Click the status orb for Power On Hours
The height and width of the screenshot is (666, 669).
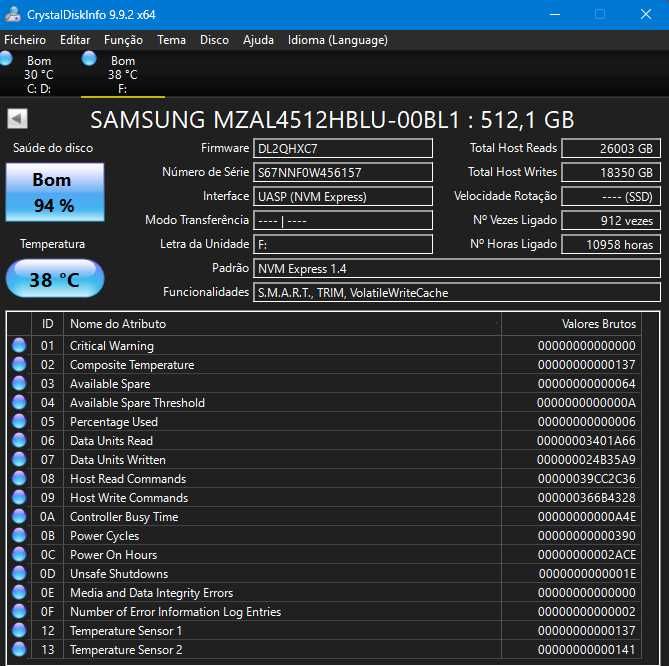point(19,554)
